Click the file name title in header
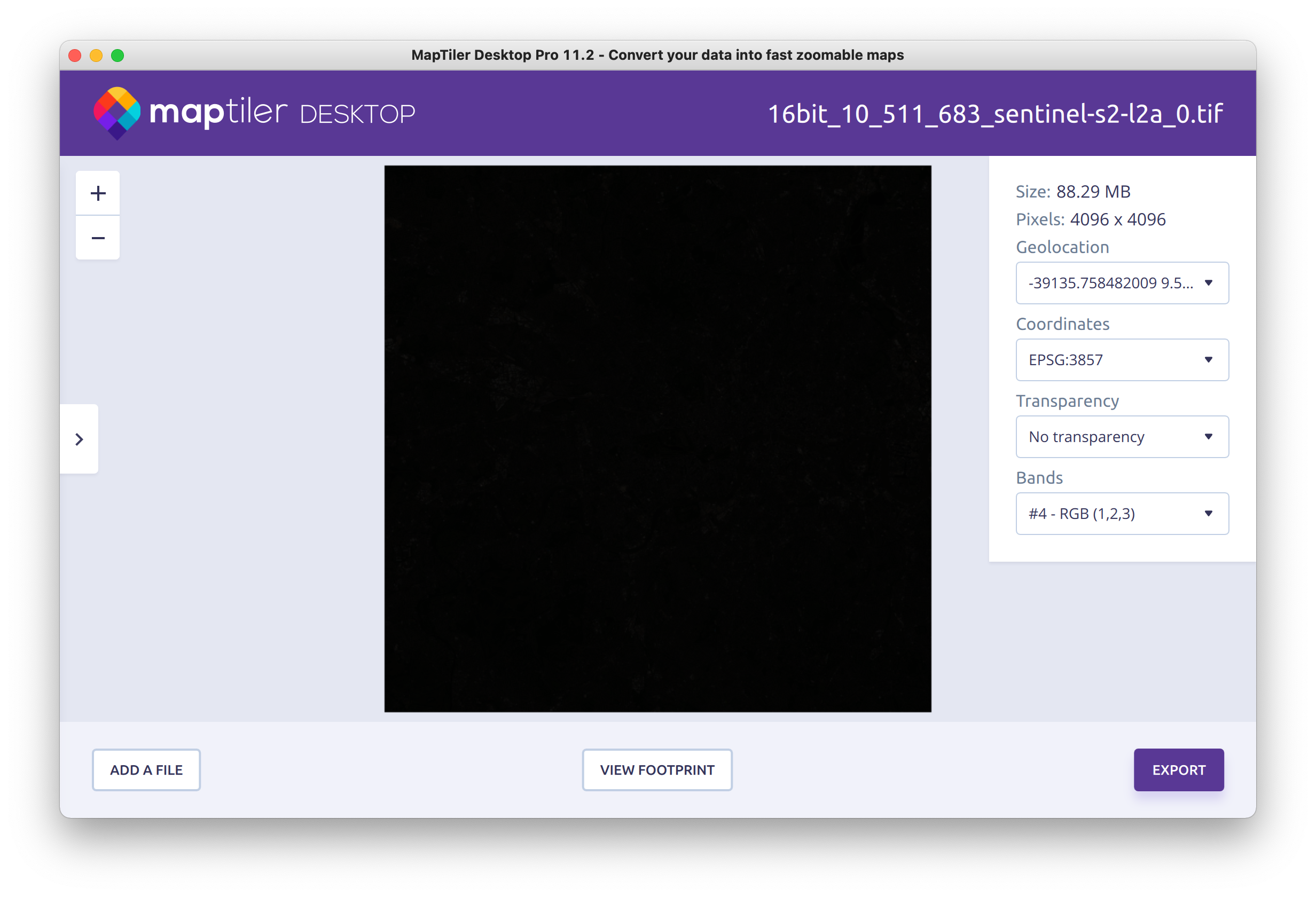Image resolution: width=1316 pixels, height=897 pixels. [995, 114]
